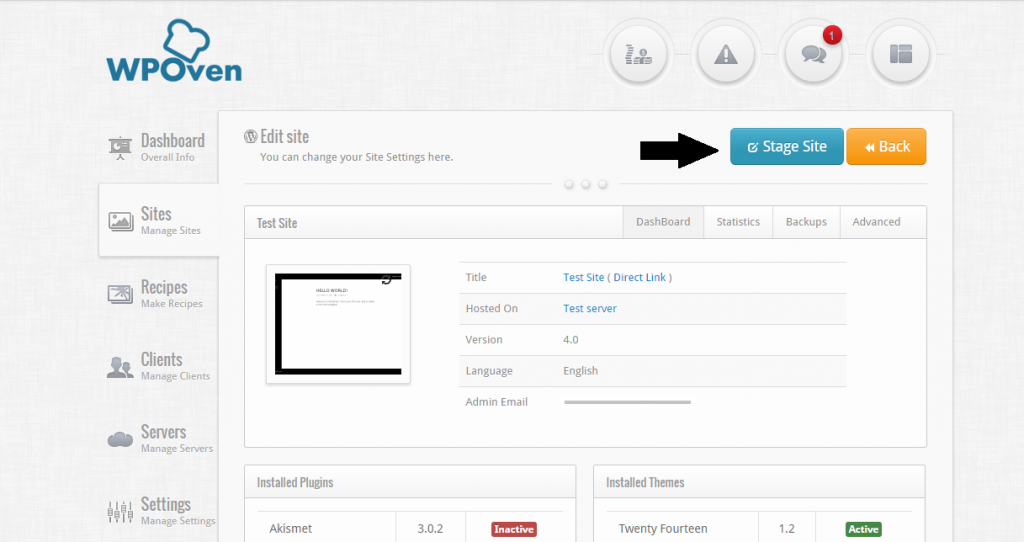Screen dimensions: 1024x542
Task: Open the billing coins icon in header
Action: 638,54
